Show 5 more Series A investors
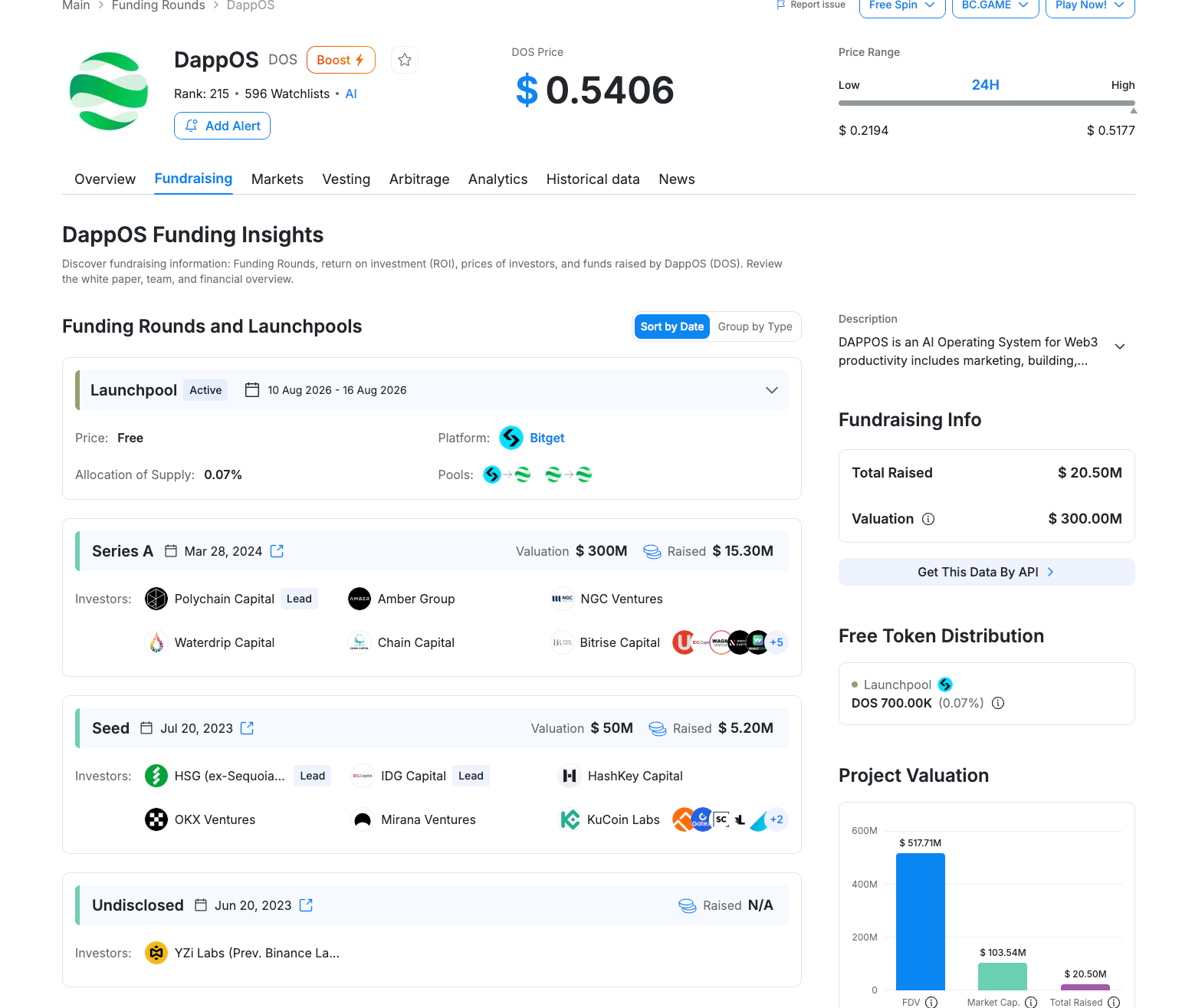This screenshot has width=1182, height=1008. pos(777,642)
